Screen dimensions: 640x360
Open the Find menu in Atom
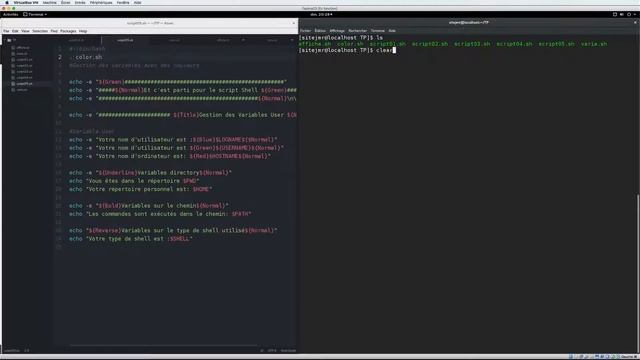(x=54, y=31)
